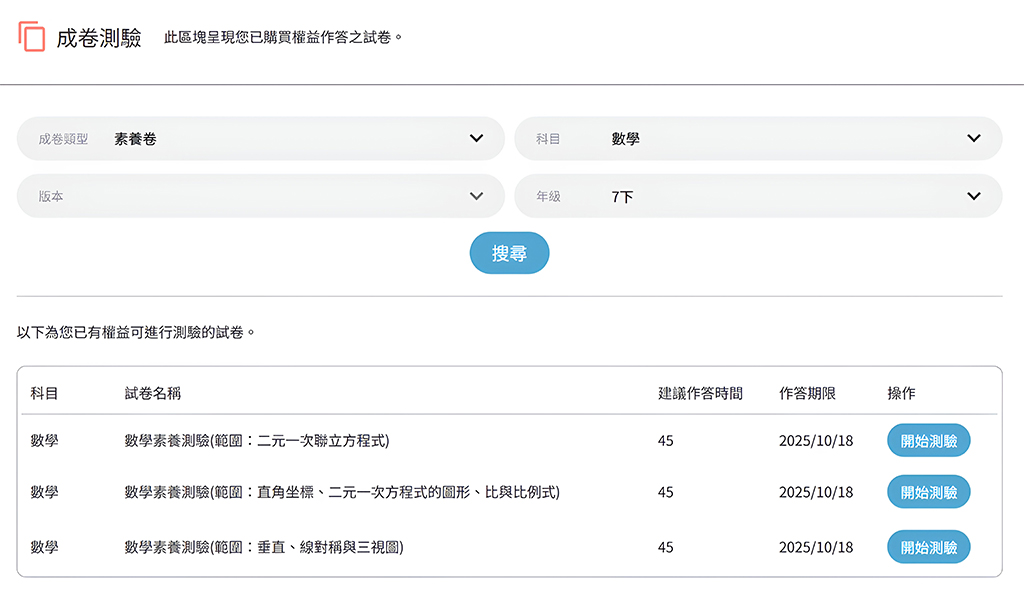The height and width of the screenshot is (600, 1024).
Task: Select the 垂直、線對稱與三視圖 exam name
Action: coord(263,547)
